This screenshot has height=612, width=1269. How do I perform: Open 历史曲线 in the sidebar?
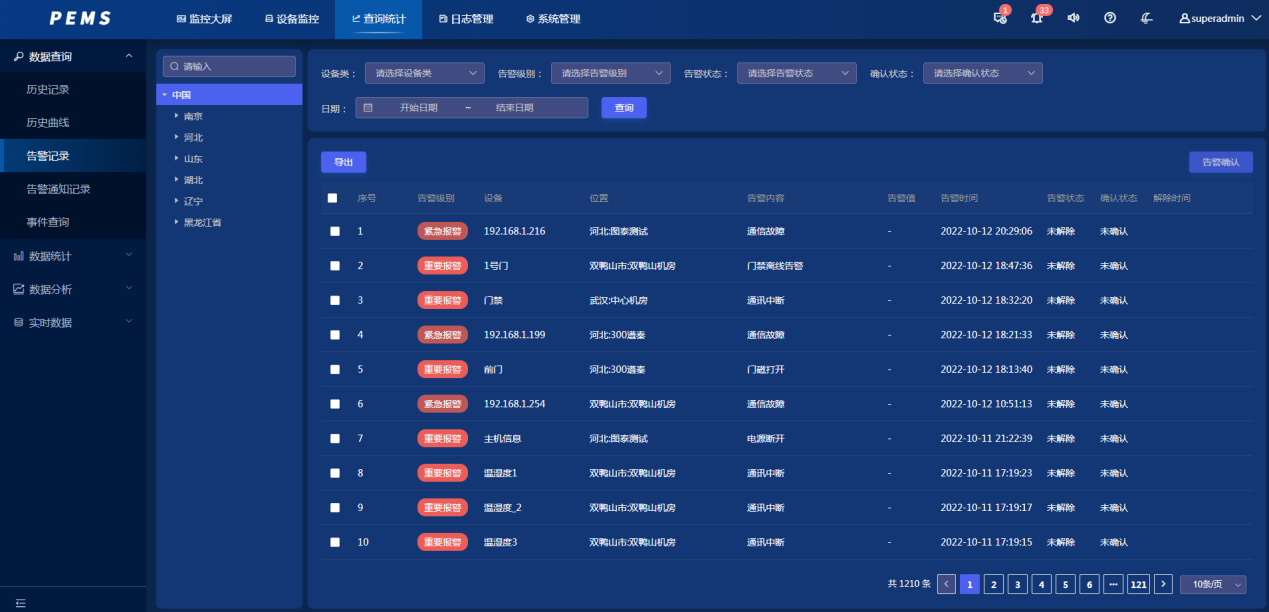pyautogui.click(x=48, y=122)
